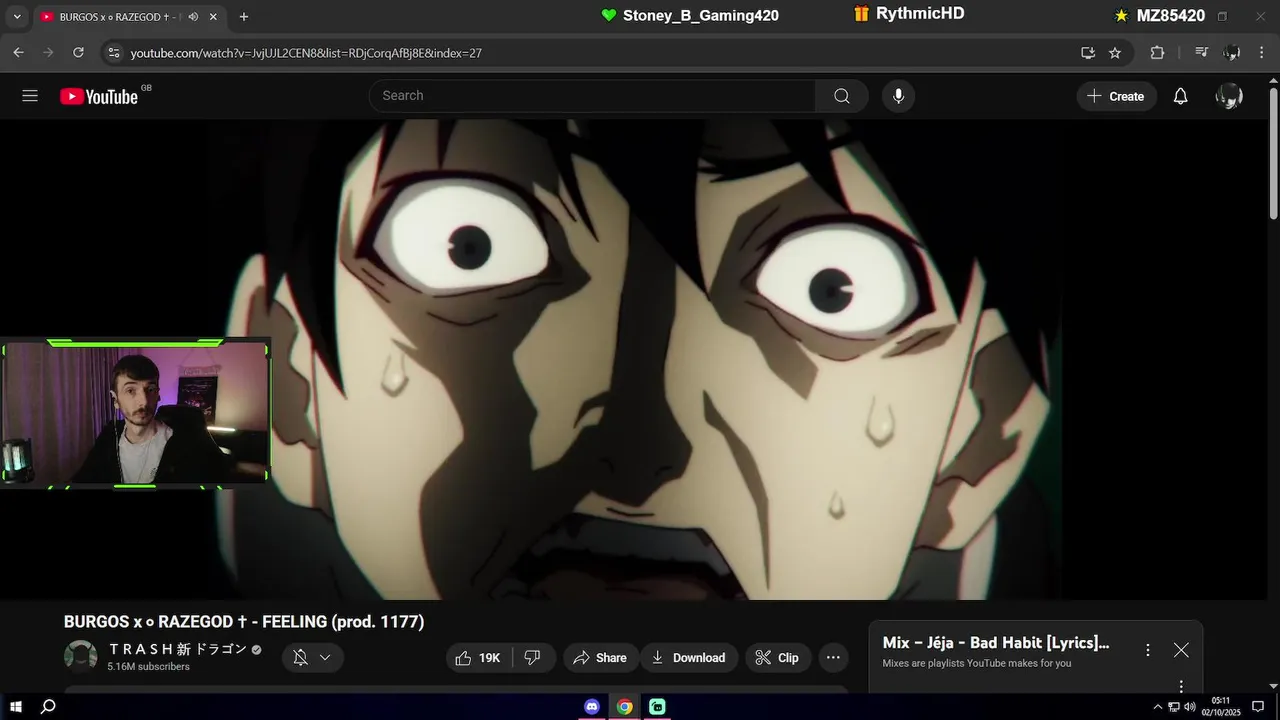Click the address bar URL
This screenshot has height=720, width=1280.
click(306, 53)
